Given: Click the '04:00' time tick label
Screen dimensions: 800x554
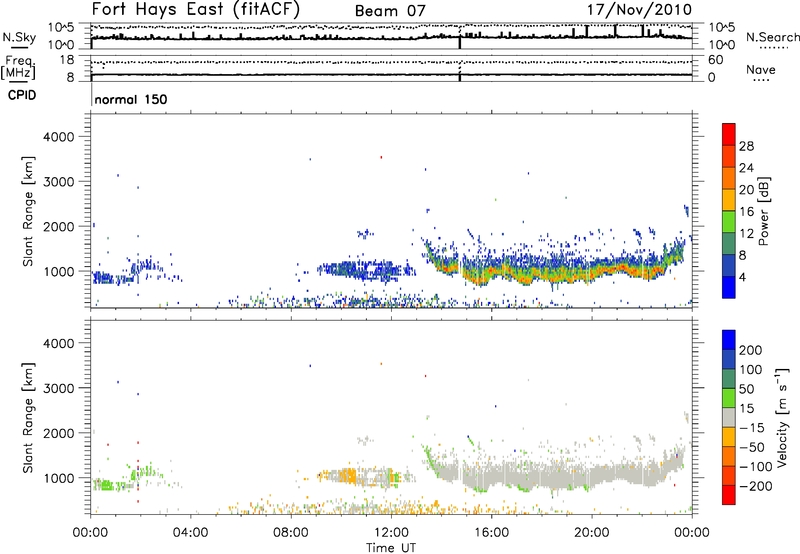Looking at the screenshot, I should coord(191,533).
